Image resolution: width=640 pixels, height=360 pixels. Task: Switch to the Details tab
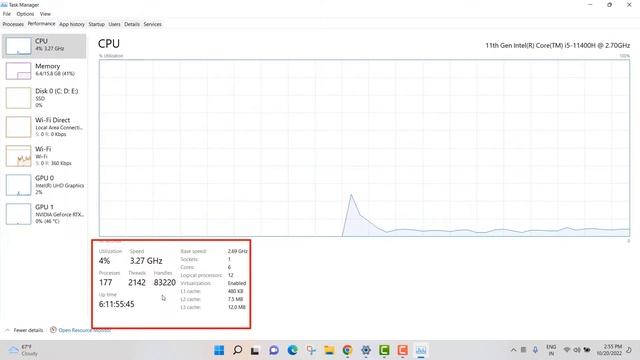tap(132, 24)
